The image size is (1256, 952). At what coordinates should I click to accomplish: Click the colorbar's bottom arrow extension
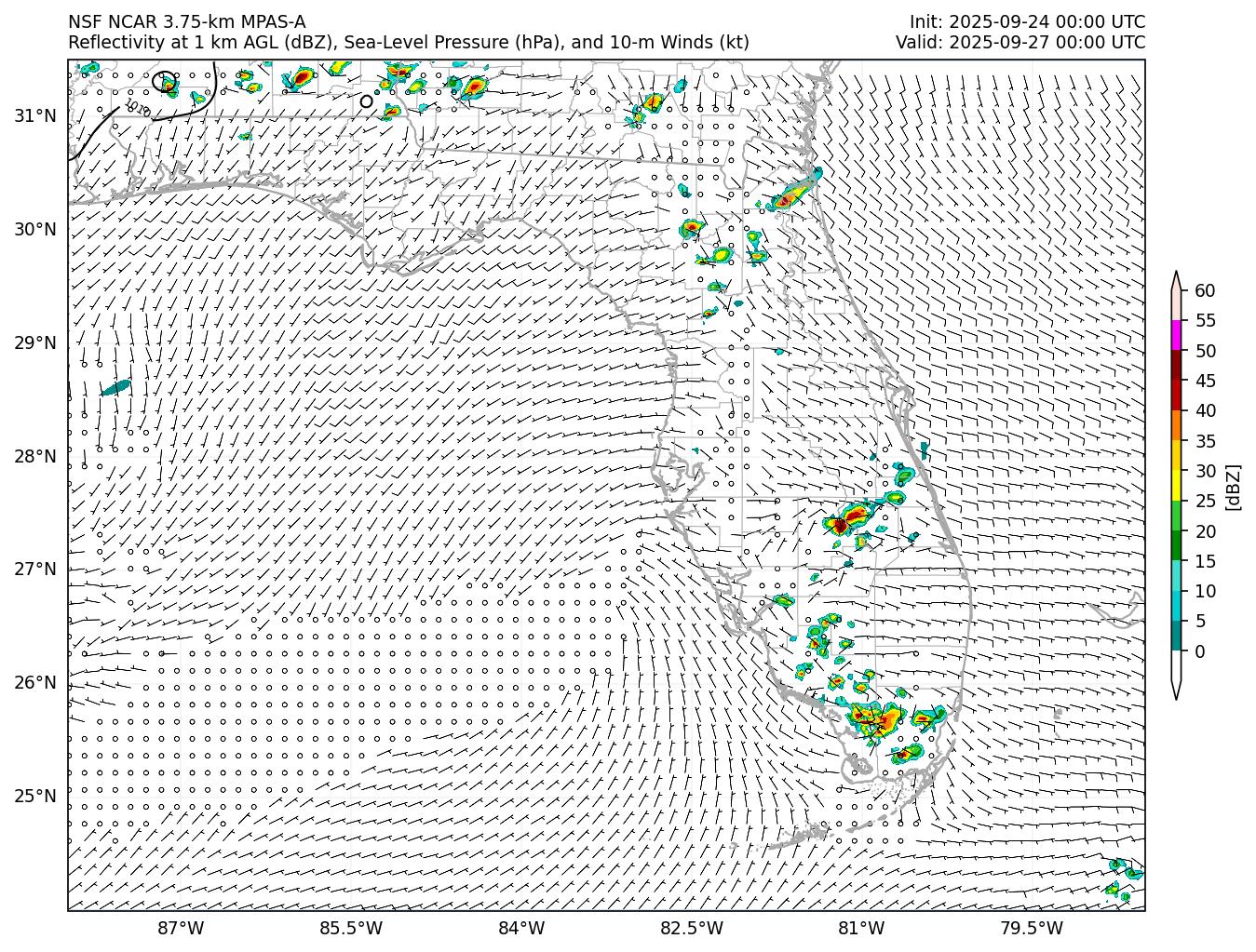1176,689
